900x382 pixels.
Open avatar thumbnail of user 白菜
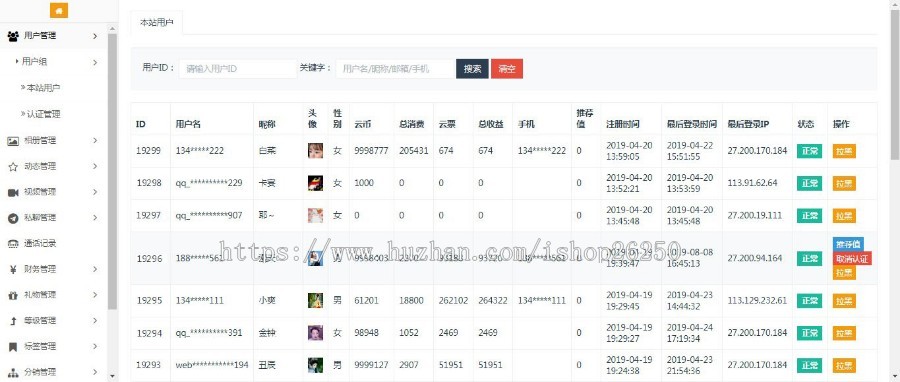point(315,151)
